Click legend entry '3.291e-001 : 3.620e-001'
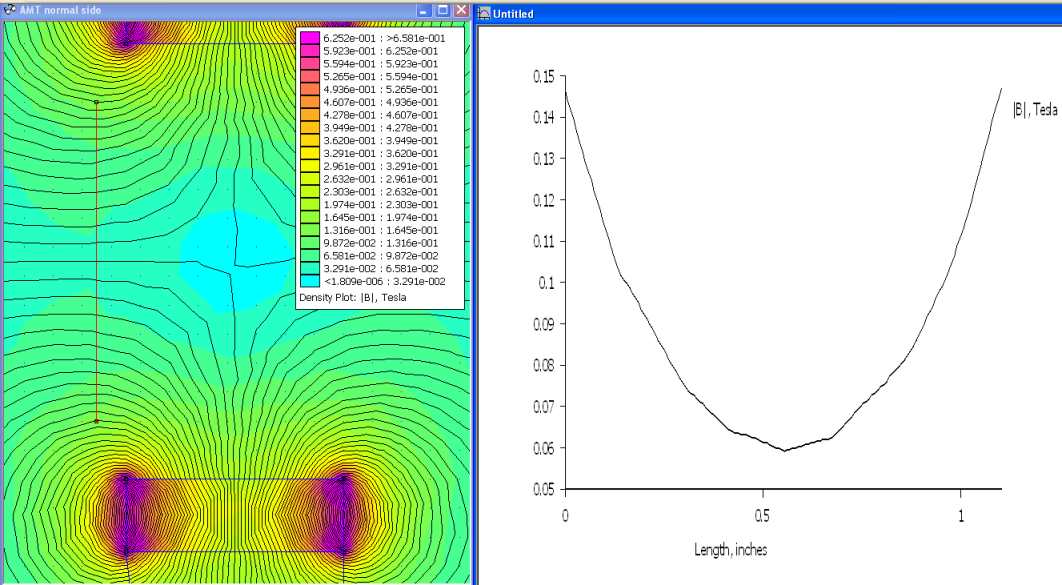This screenshot has width=1062, height=585. point(381,154)
